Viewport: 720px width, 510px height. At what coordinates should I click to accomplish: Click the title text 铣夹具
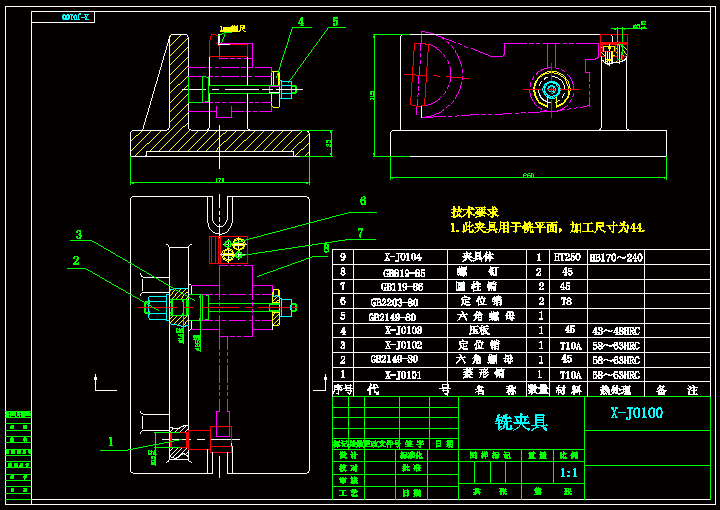[x=521, y=422]
